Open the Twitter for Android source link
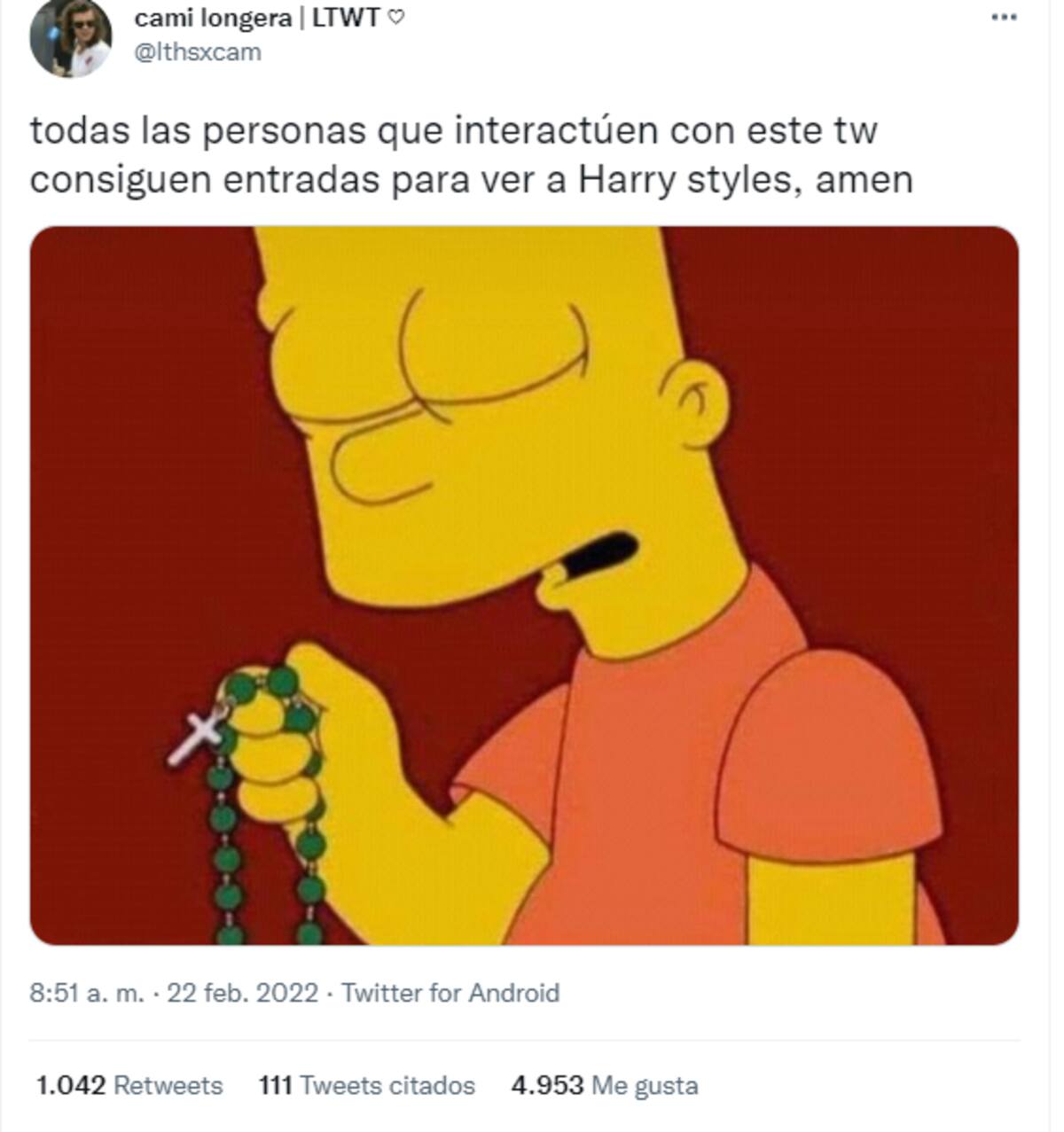 (450, 993)
